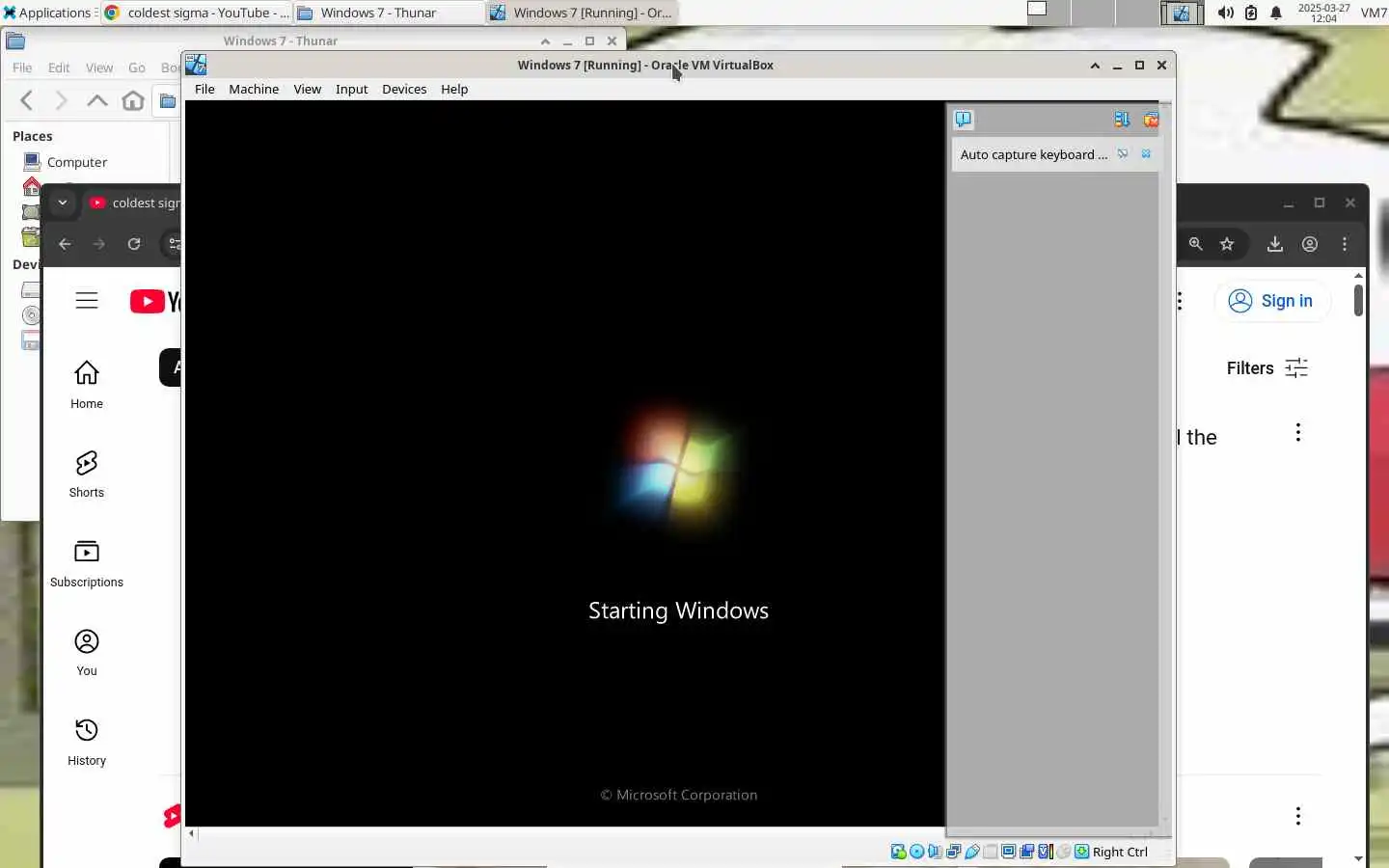This screenshot has width=1389, height=868.
Task: Shade the VirtualBox window with up arrow
Action: 1095,66
